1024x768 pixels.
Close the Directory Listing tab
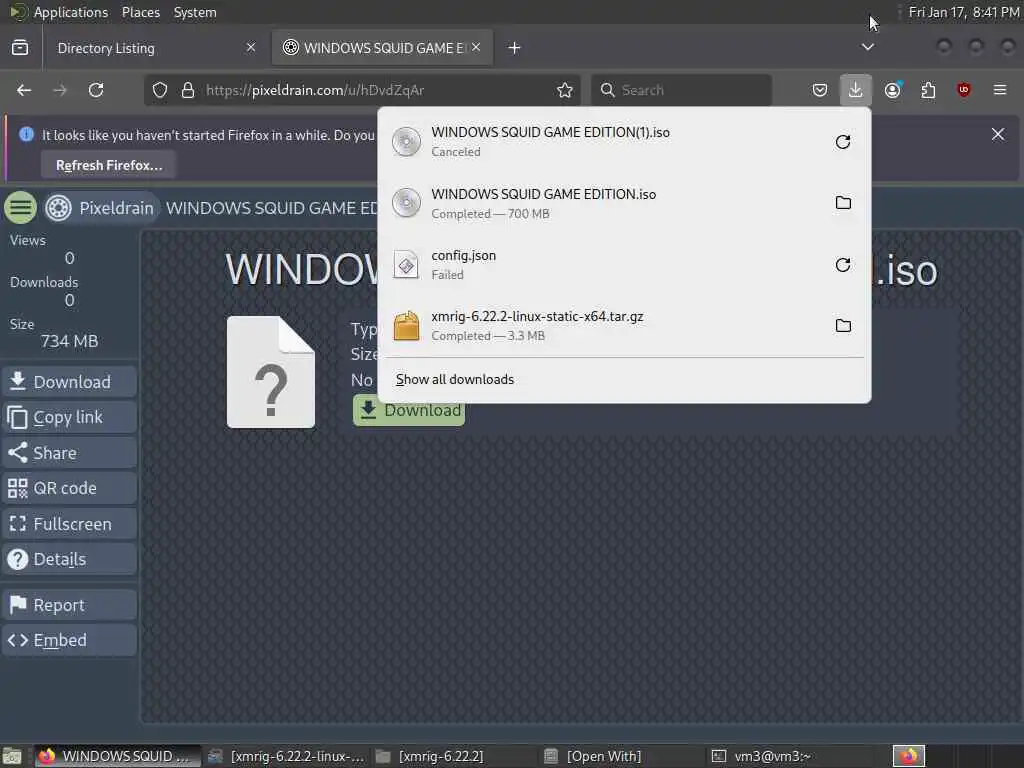[x=251, y=47]
